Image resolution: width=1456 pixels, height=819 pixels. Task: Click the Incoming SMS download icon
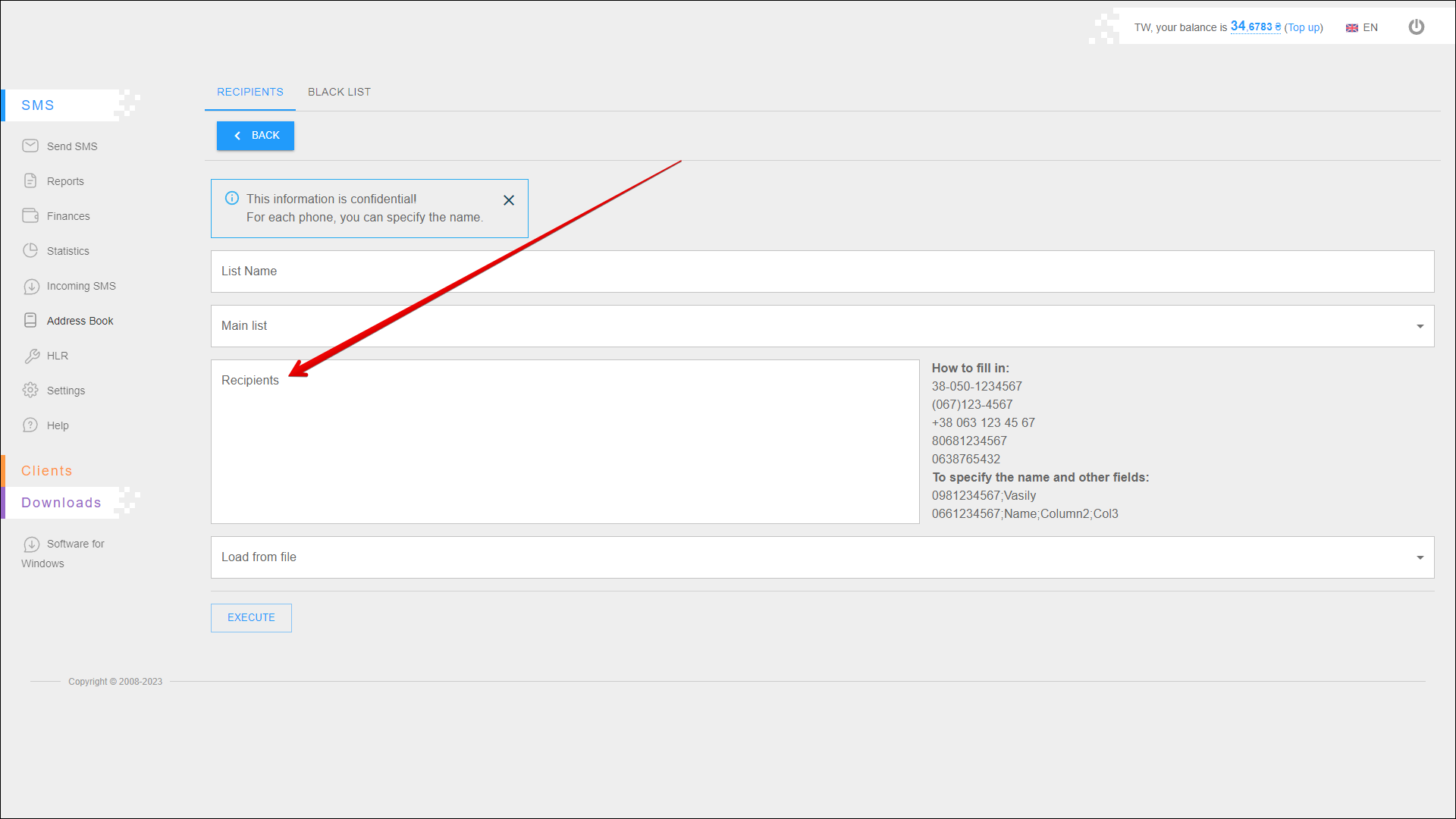click(x=31, y=286)
